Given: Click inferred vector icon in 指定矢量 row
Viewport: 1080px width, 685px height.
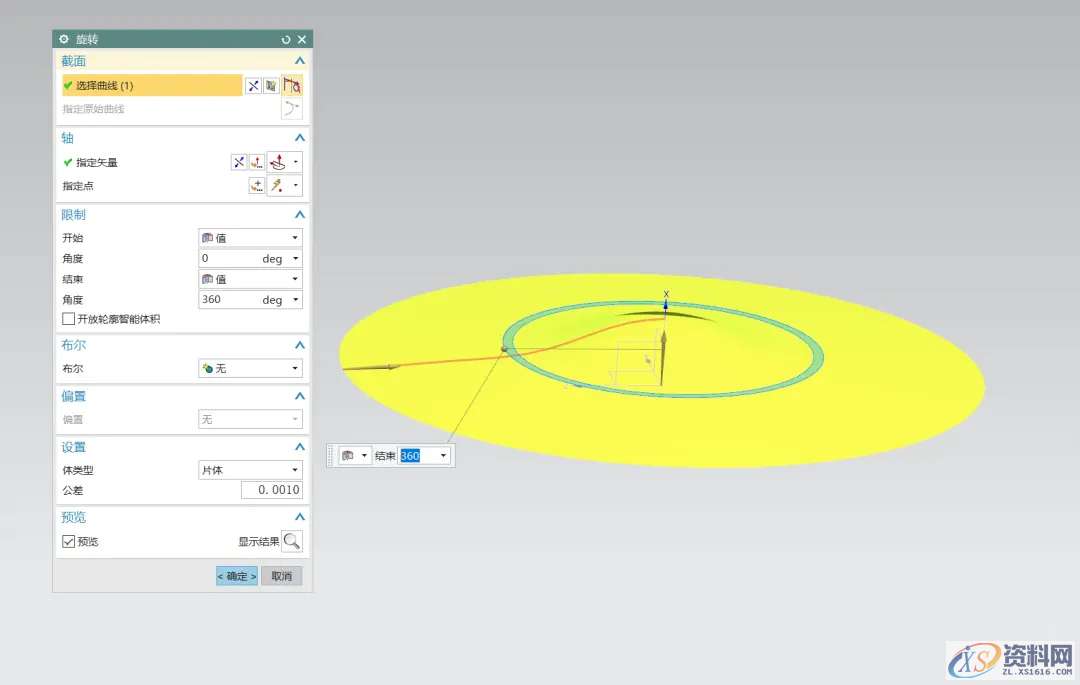Looking at the screenshot, I should pos(278,162).
